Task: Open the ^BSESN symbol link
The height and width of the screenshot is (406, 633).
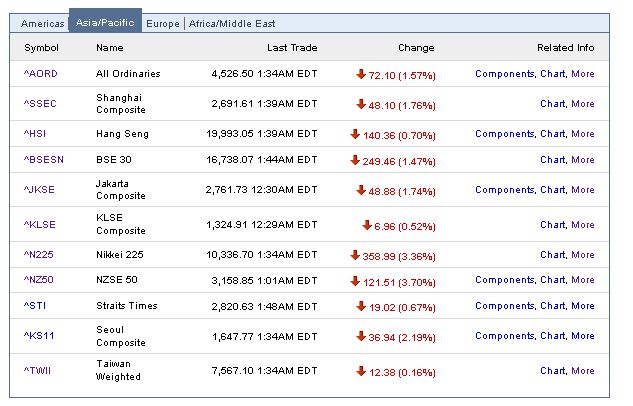Action: [x=44, y=160]
